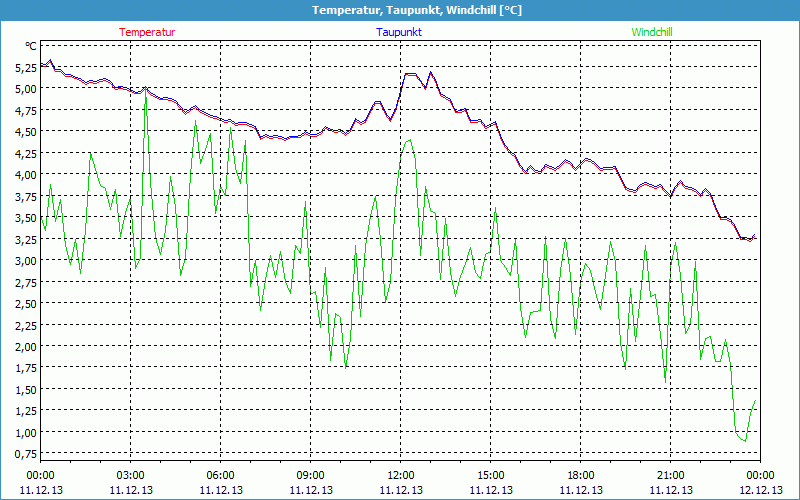Select the 18:00 time axis label
The width and height of the screenshot is (800, 500).
[581, 475]
